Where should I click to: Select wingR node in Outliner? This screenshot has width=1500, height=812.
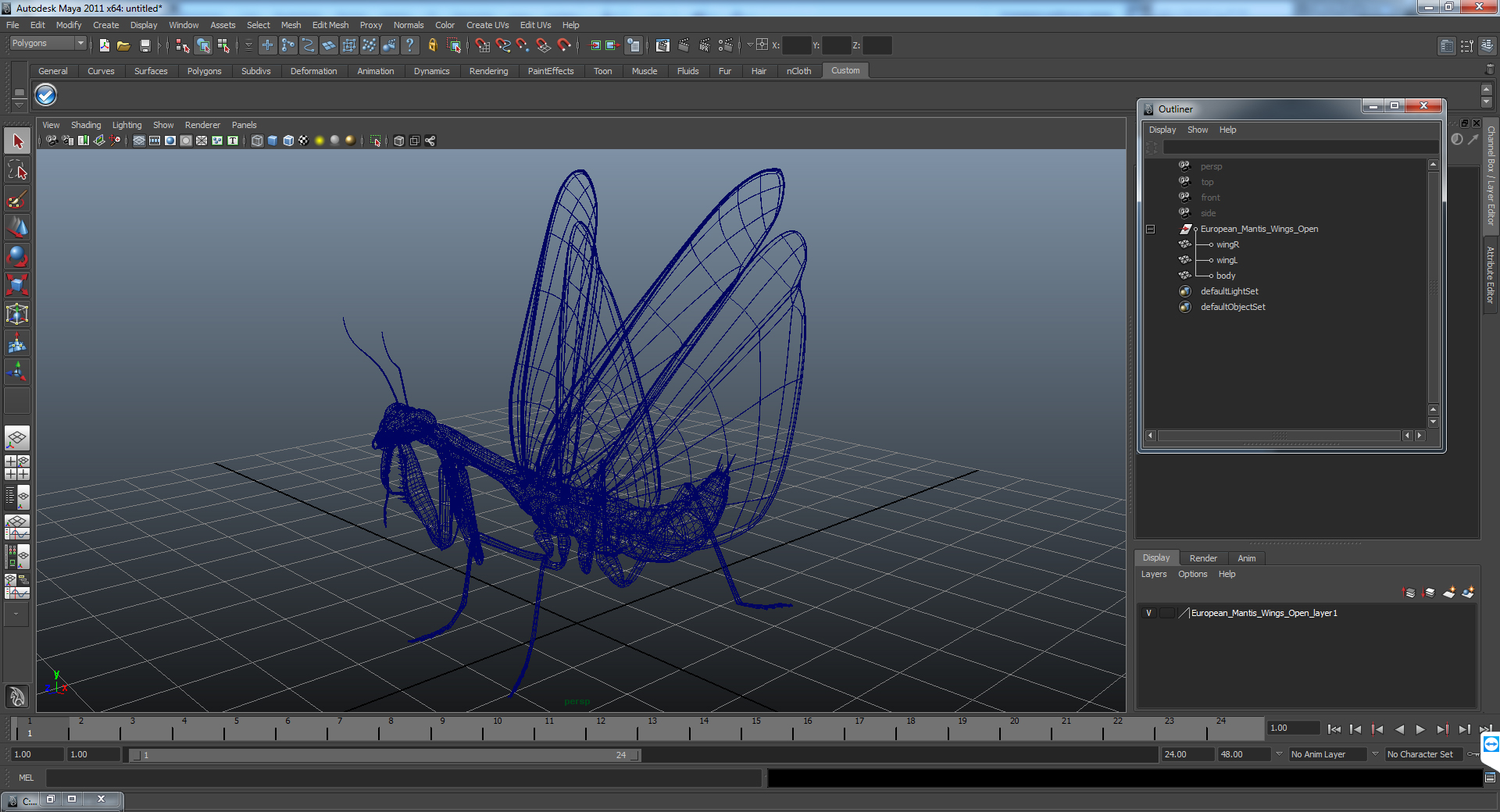1227,244
